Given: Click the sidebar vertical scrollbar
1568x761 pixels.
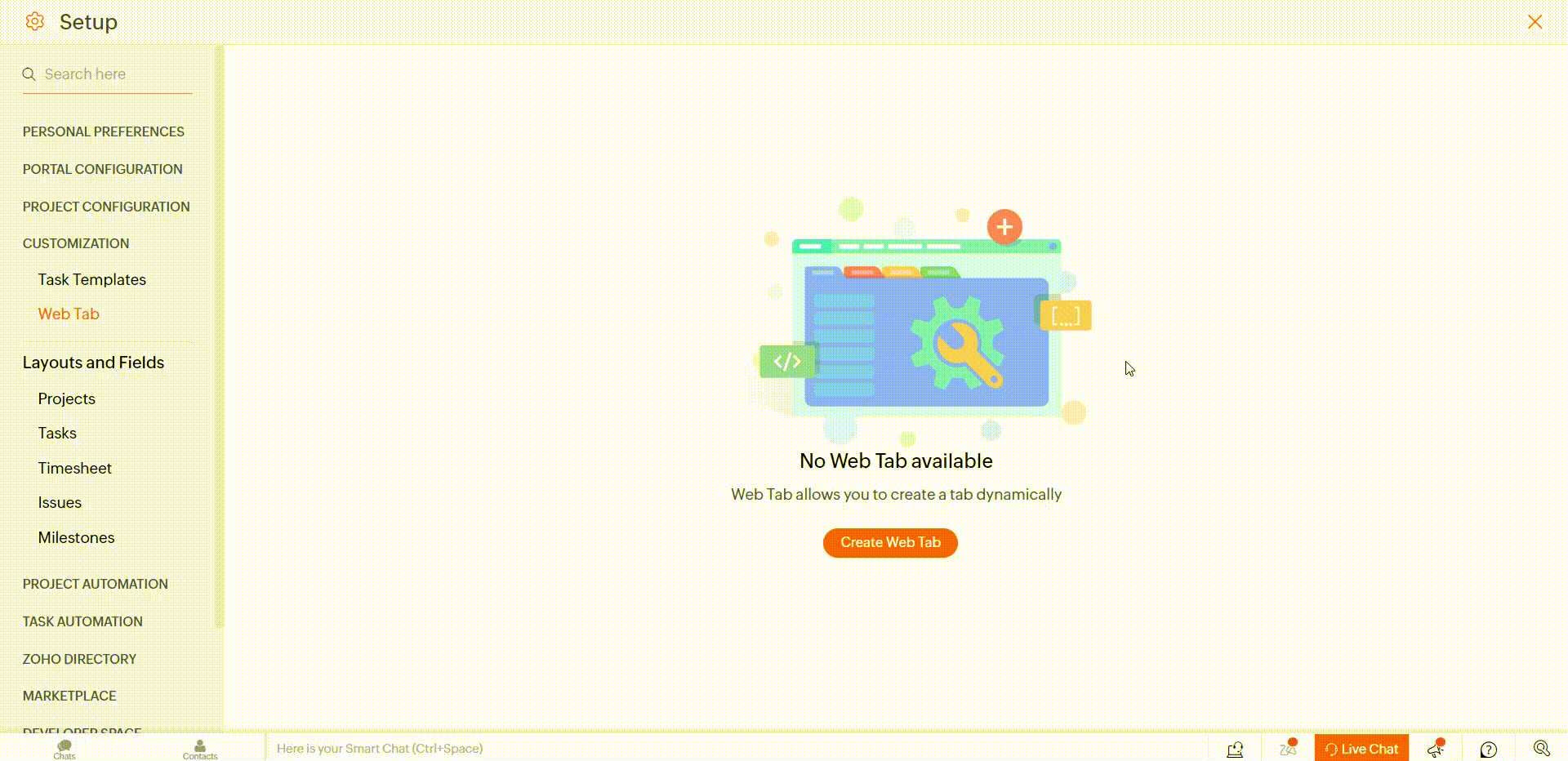Looking at the screenshot, I should point(218,335).
